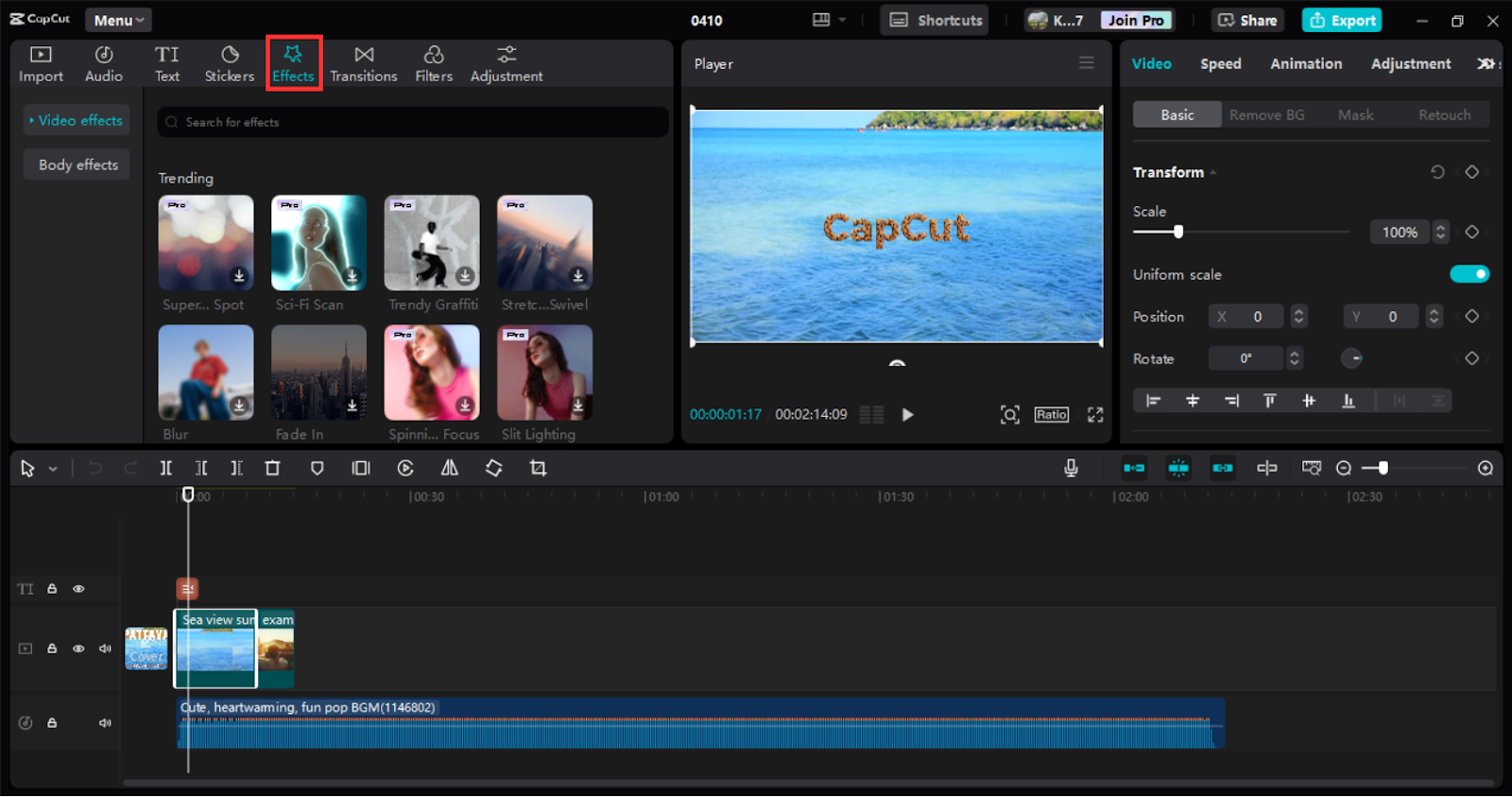Open the Audio tab
The width and height of the screenshot is (1512, 797).
pos(104,64)
